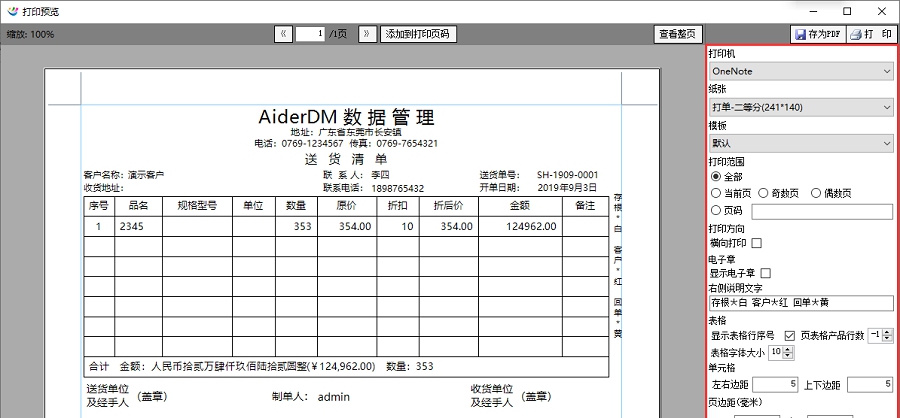Click the 金额 column header
This screenshot has height=418, width=900.
pyautogui.click(x=519, y=206)
